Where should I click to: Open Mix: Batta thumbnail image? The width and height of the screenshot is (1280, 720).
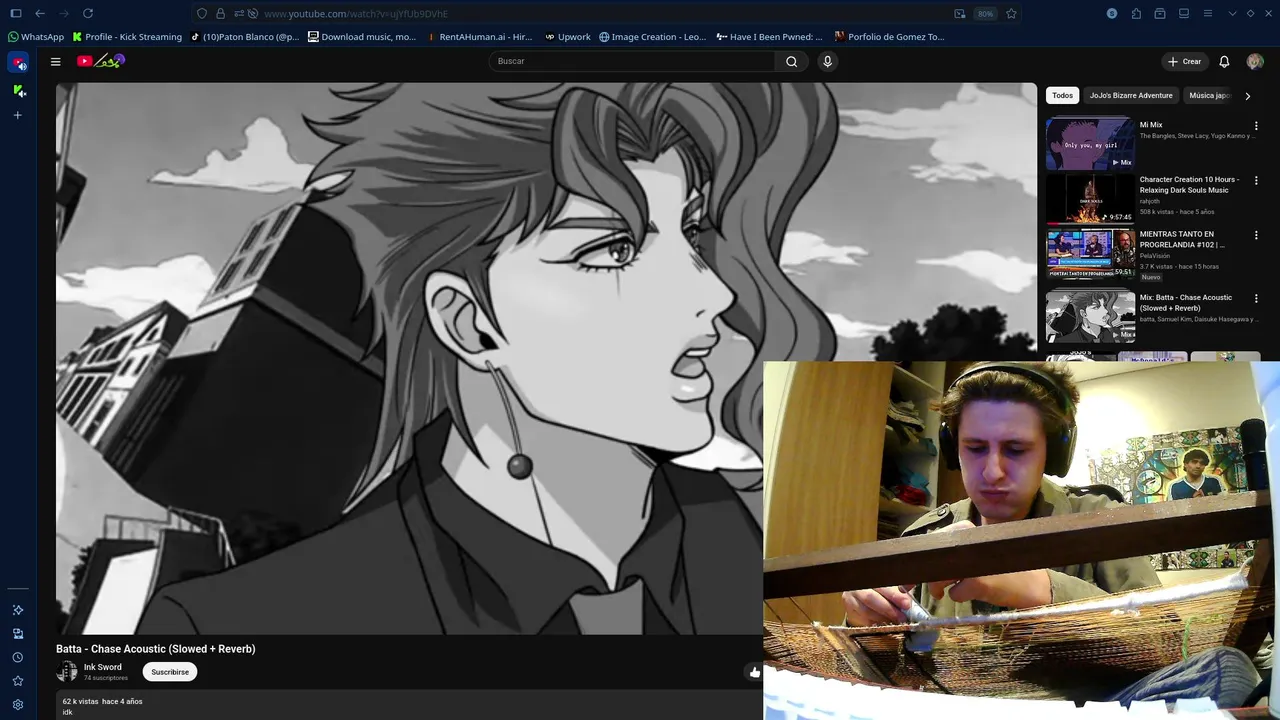[x=1090, y=316]
